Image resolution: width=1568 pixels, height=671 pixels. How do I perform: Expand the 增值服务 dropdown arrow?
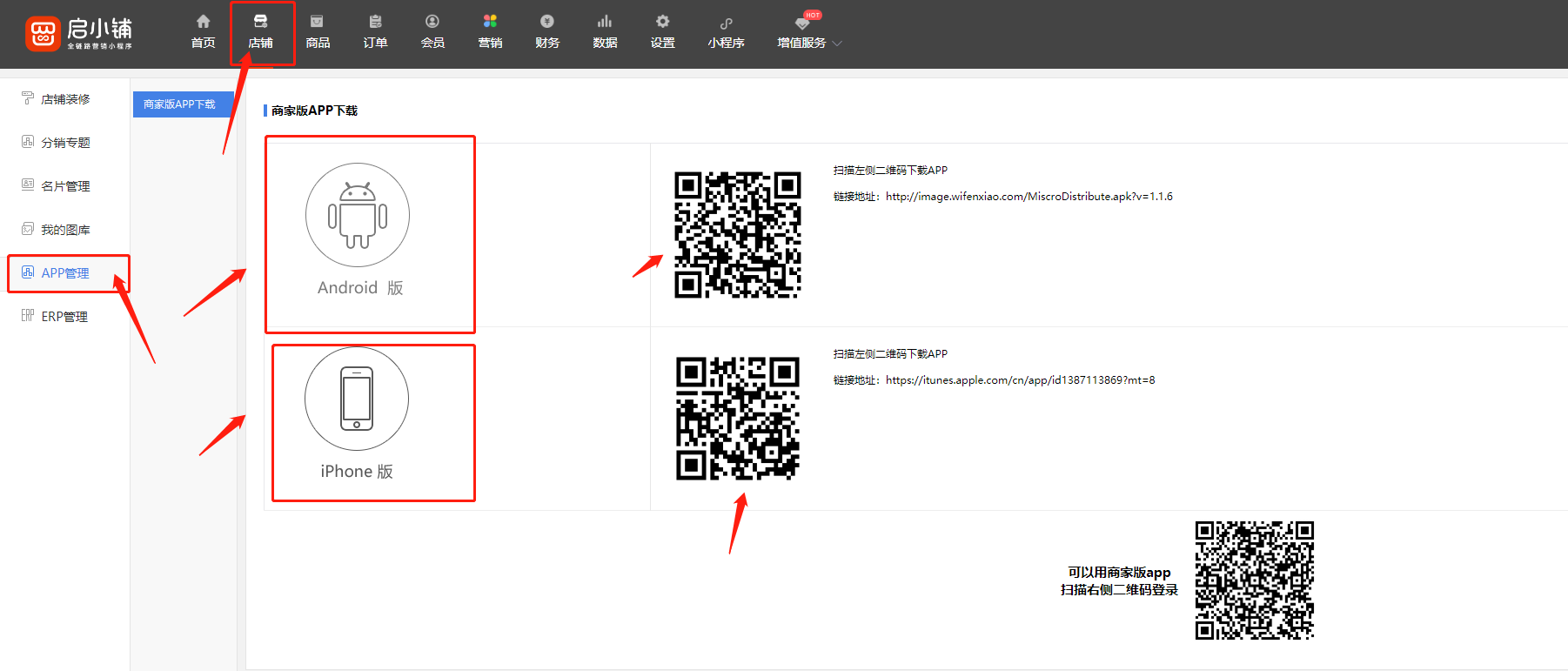click(x=837, y=44)
